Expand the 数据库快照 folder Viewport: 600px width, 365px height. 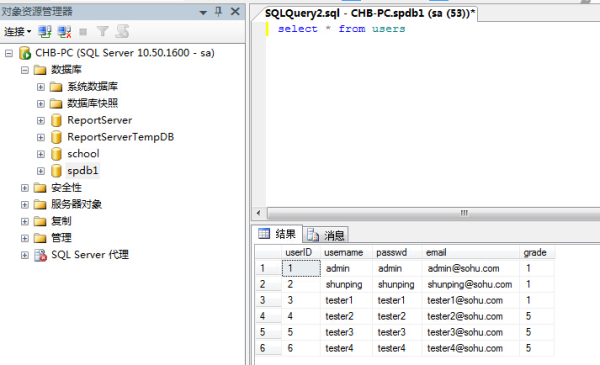coord(41,104)
